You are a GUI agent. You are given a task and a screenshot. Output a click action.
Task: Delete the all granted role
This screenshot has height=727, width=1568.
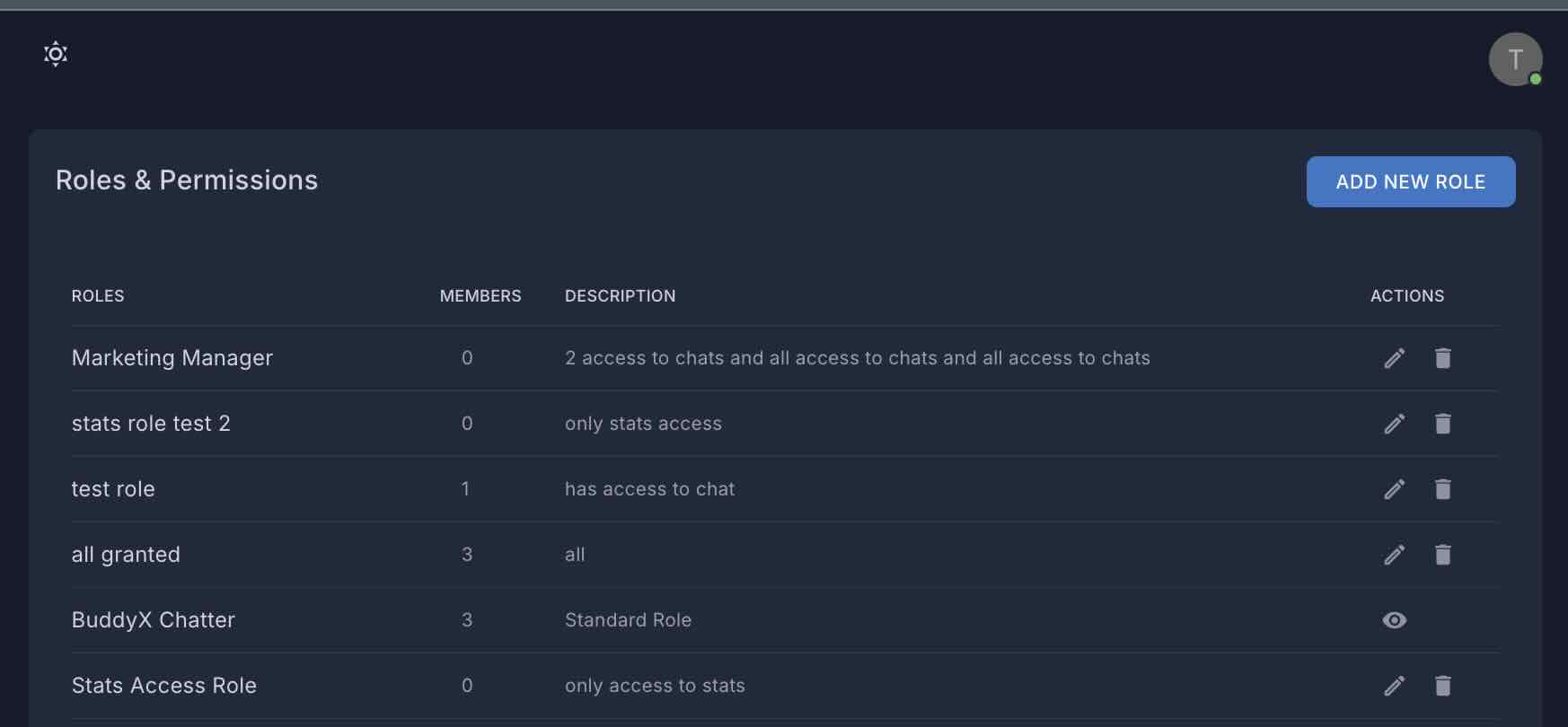pyautogui.click(x=1442, y=555)
